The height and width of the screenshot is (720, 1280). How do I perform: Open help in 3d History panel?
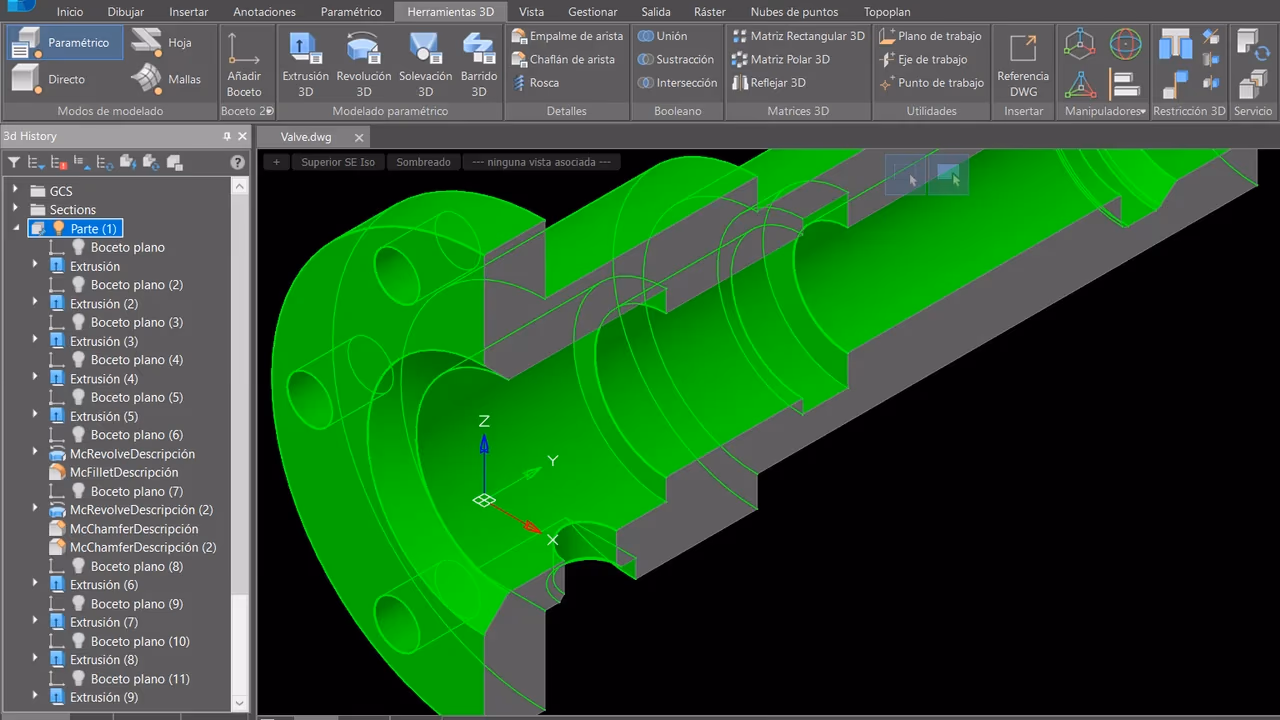[x=237, y=162]
